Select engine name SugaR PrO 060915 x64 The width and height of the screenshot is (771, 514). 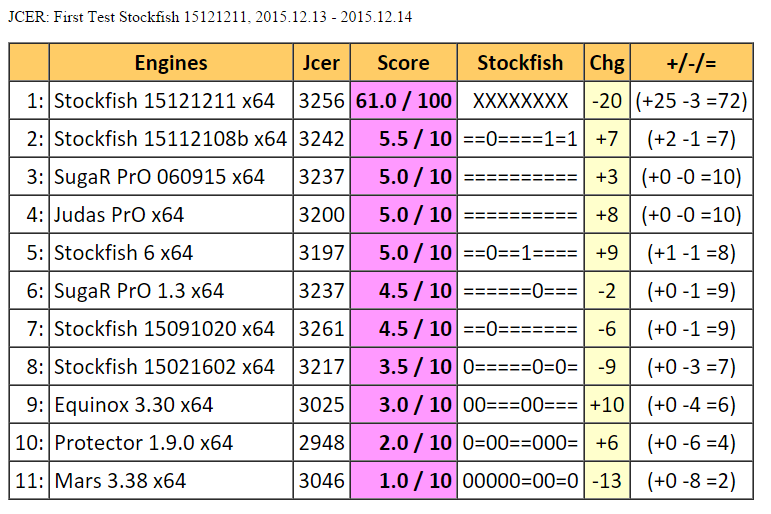[x=159, y=177]
